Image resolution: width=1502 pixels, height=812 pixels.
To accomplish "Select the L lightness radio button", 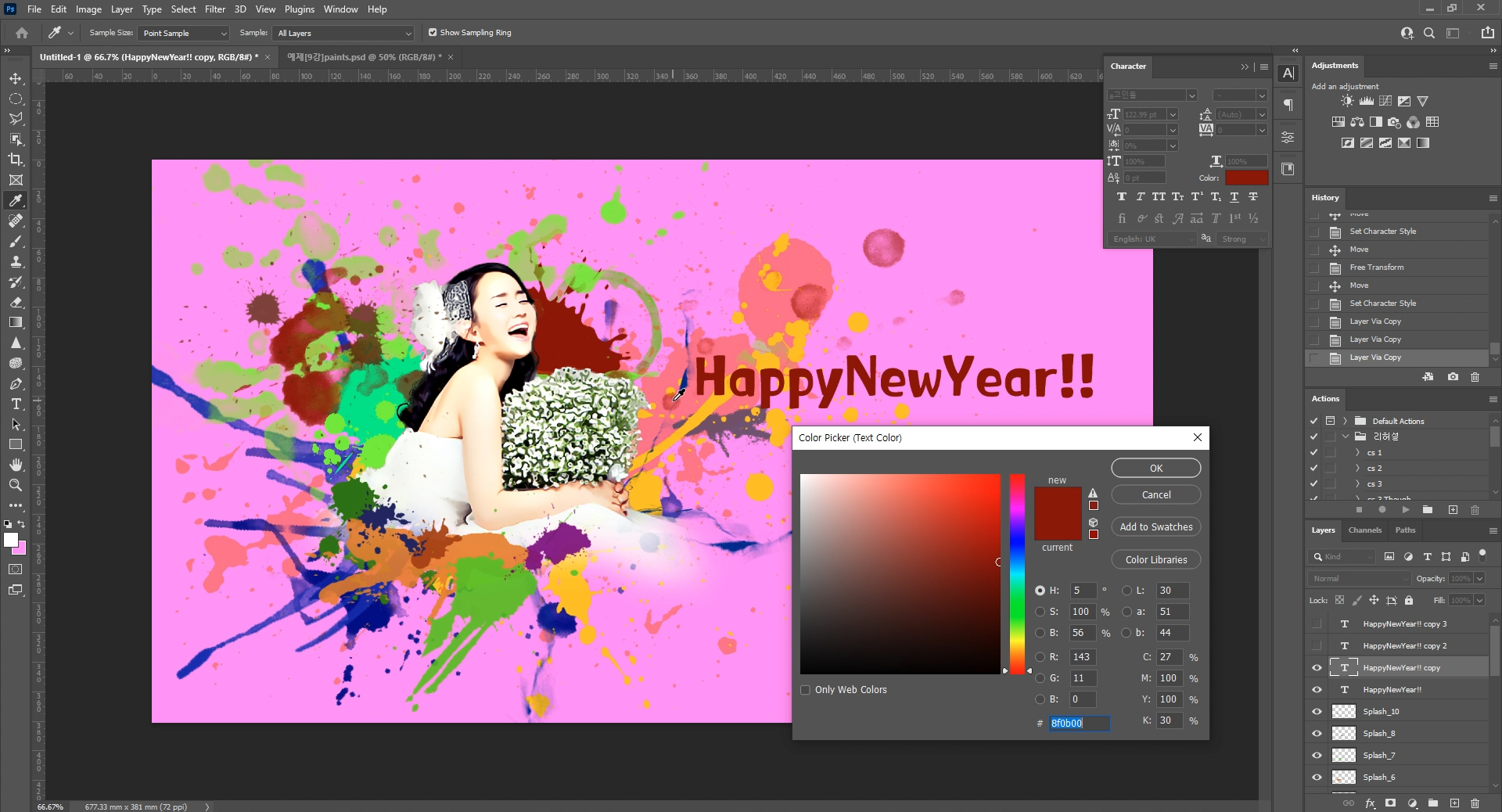I will (1127, 591).
